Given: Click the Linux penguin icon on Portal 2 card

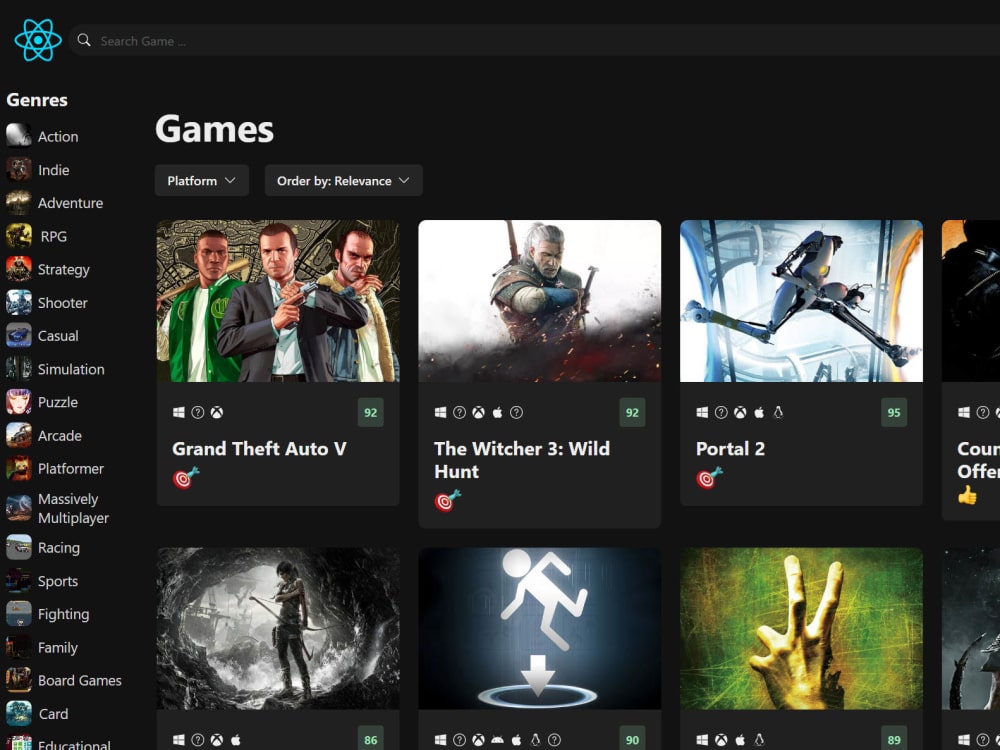Looking at the screenshot, I should (778, 413).
